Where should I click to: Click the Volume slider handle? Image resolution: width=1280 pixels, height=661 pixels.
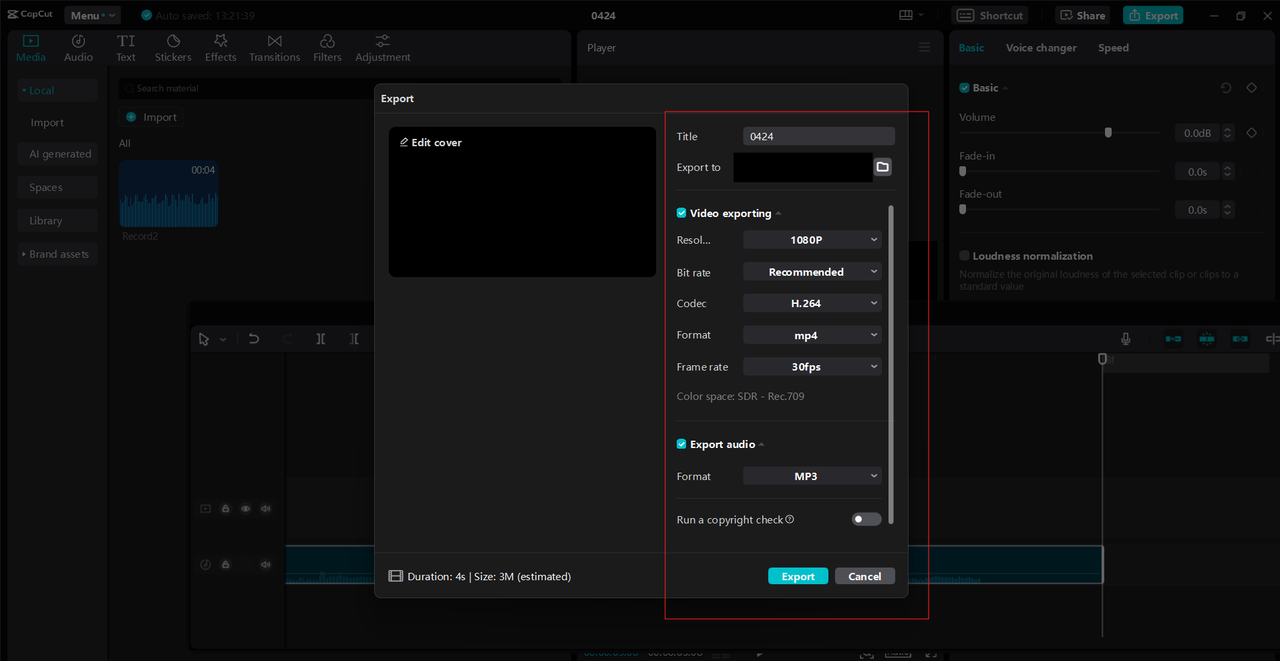[1108, 132]
